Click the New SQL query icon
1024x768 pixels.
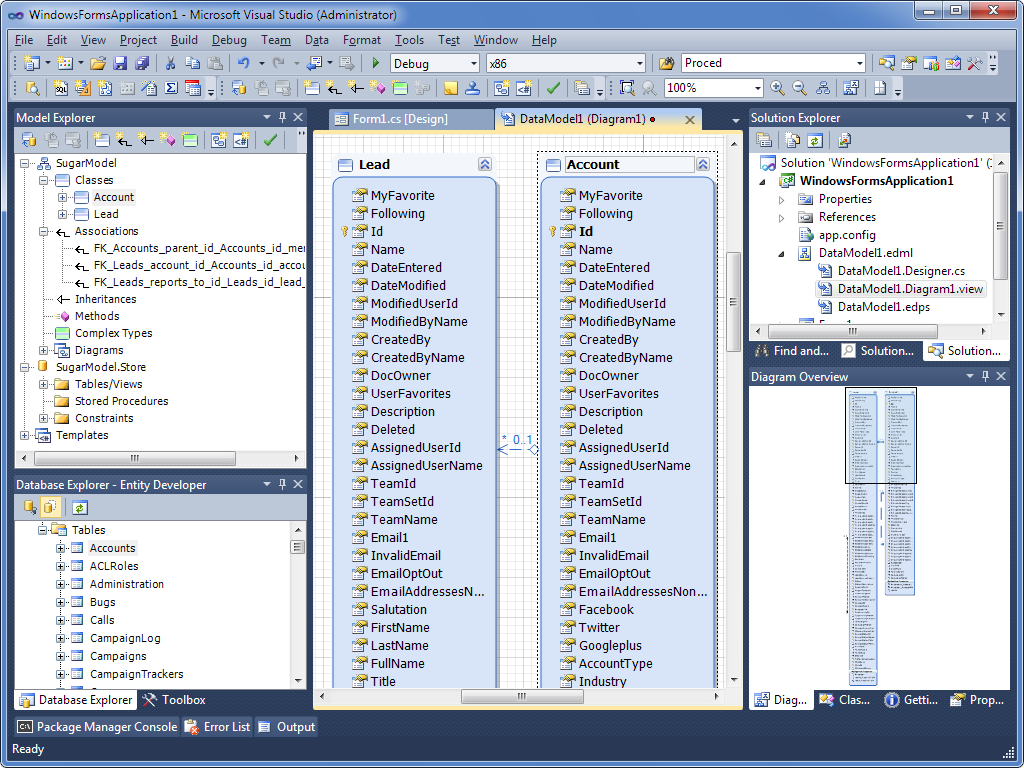[61, 88]
